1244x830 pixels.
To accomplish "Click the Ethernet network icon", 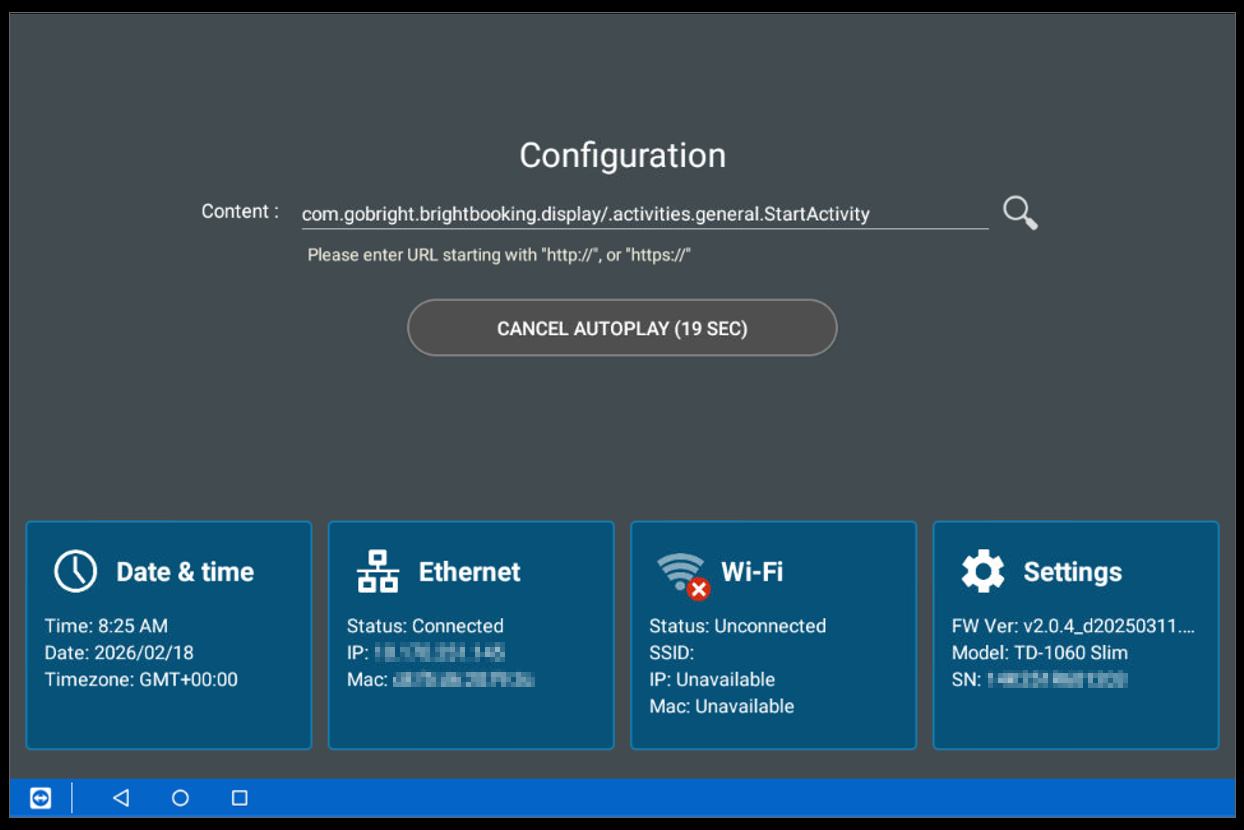I will [x=378, y=571].
